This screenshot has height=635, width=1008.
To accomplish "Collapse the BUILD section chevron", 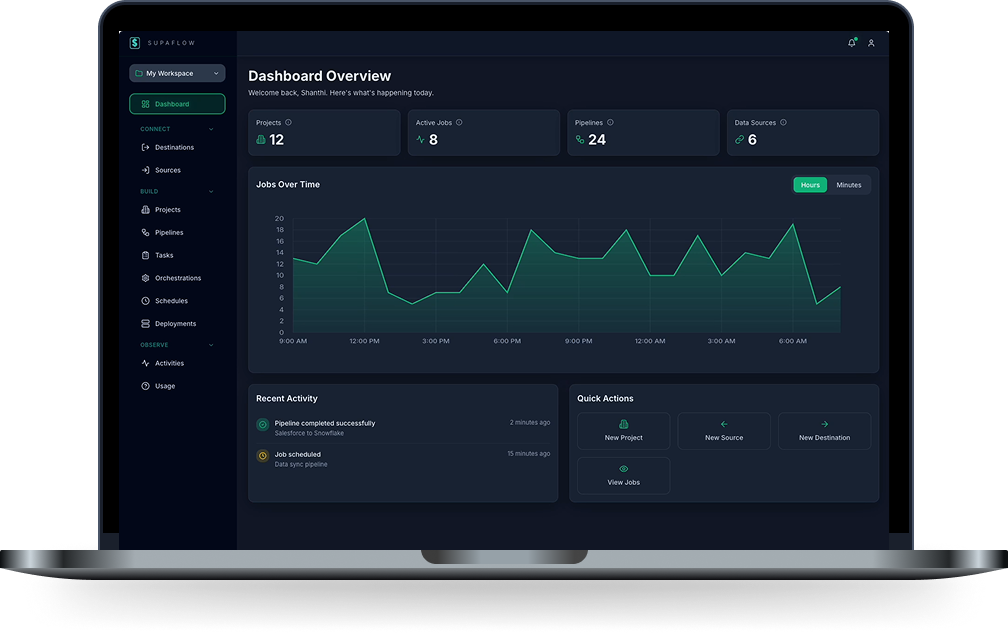I will click(211, 192).
